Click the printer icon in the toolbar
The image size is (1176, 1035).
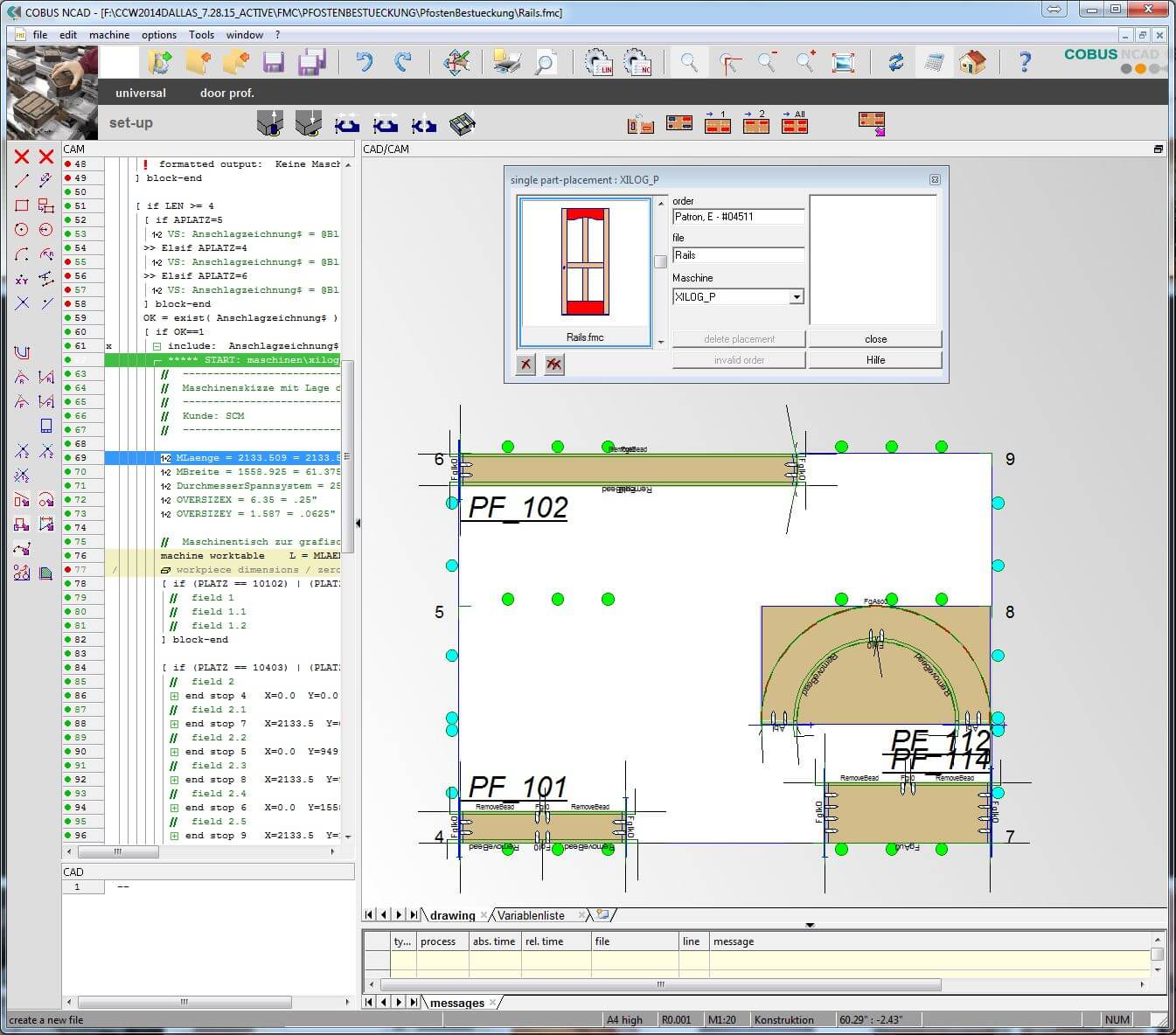[506, 62]
